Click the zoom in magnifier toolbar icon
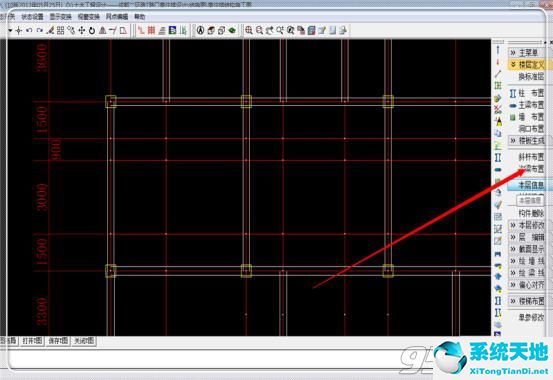Screen dimensions: 553x380 point(249,30)
